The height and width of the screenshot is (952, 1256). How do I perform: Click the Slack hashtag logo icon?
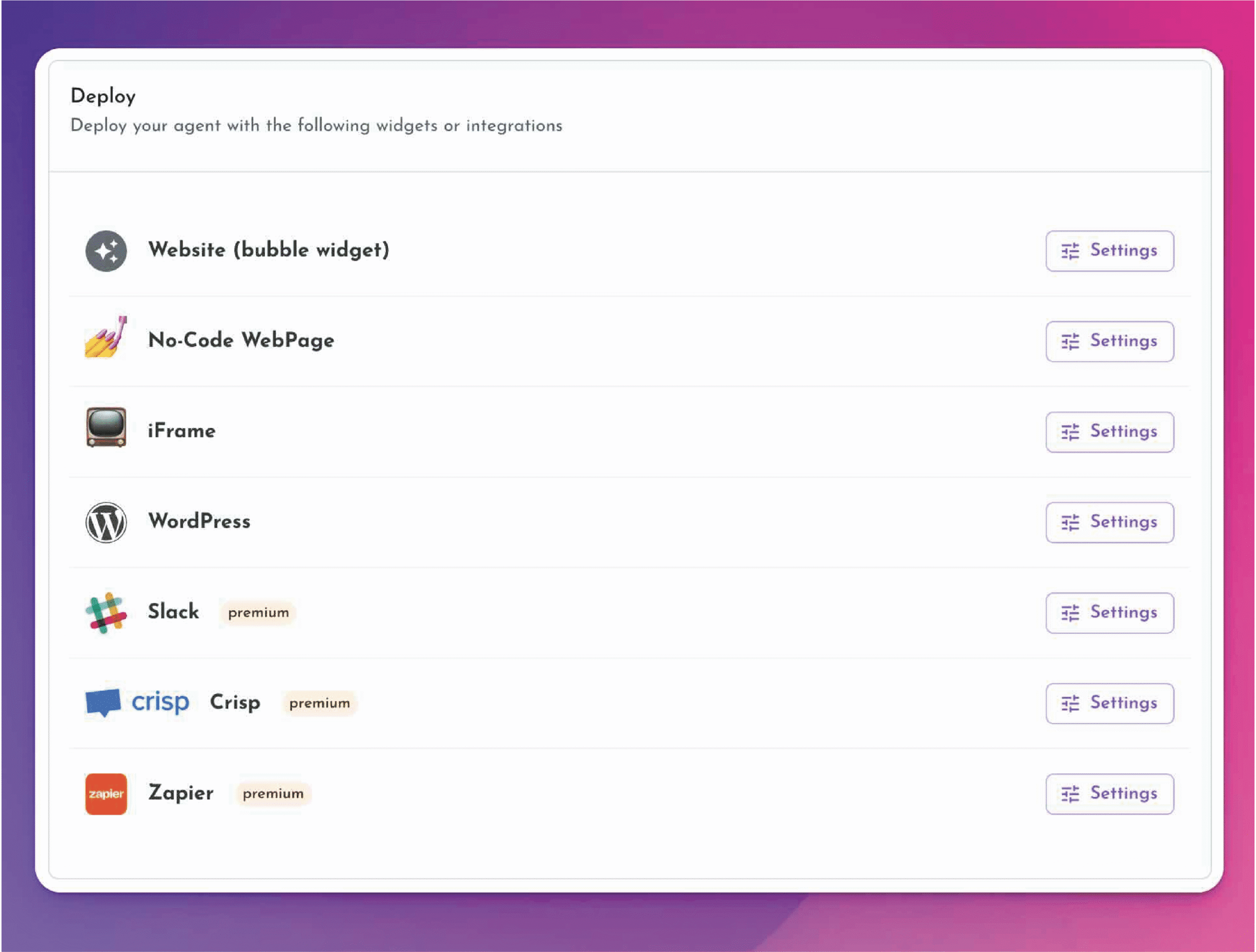pos(107,613)
